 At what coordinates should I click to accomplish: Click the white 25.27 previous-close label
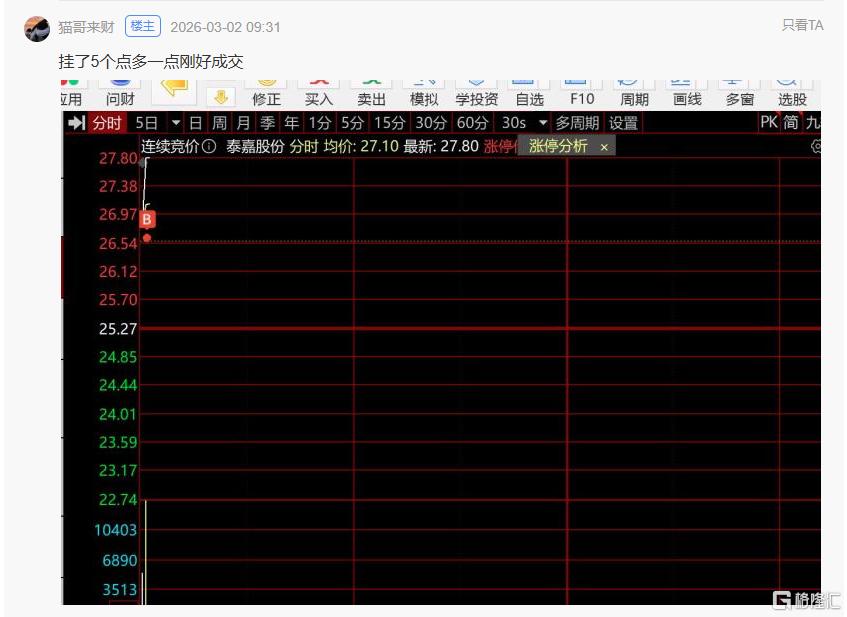(x=118, y=328)
